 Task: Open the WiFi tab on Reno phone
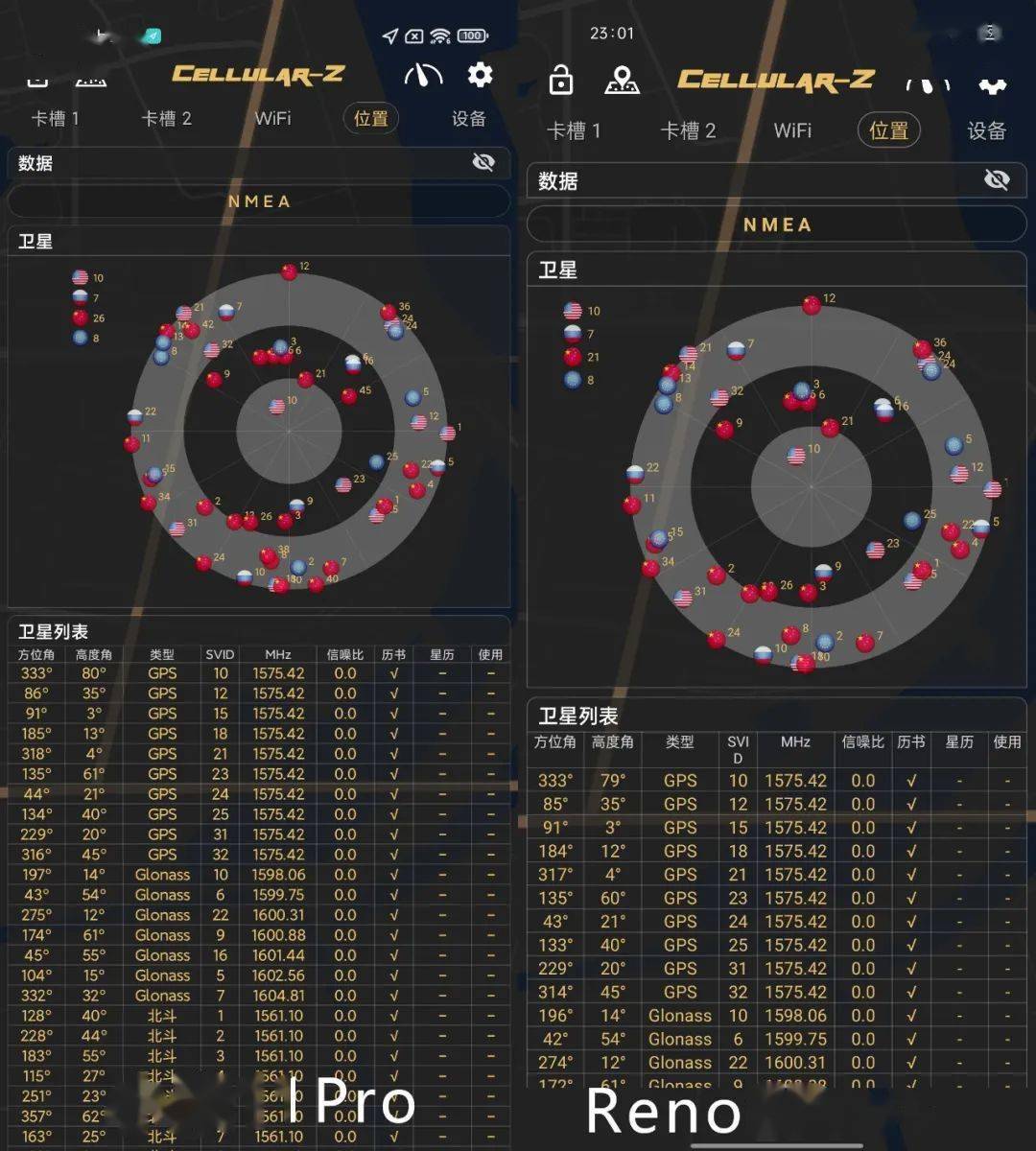point(792,130)
